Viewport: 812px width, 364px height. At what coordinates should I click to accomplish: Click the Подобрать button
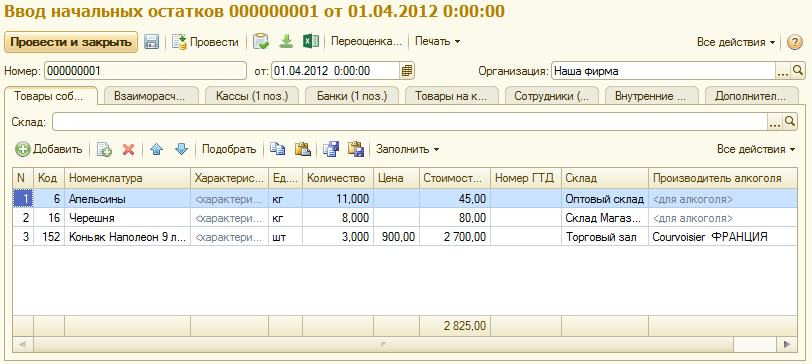[229, 150]
